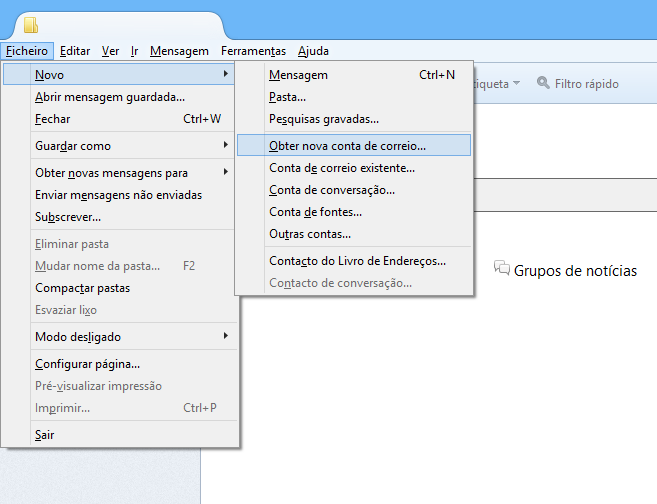Select Obter nova conta de correio
657x504 pixels.
[347, 145]
